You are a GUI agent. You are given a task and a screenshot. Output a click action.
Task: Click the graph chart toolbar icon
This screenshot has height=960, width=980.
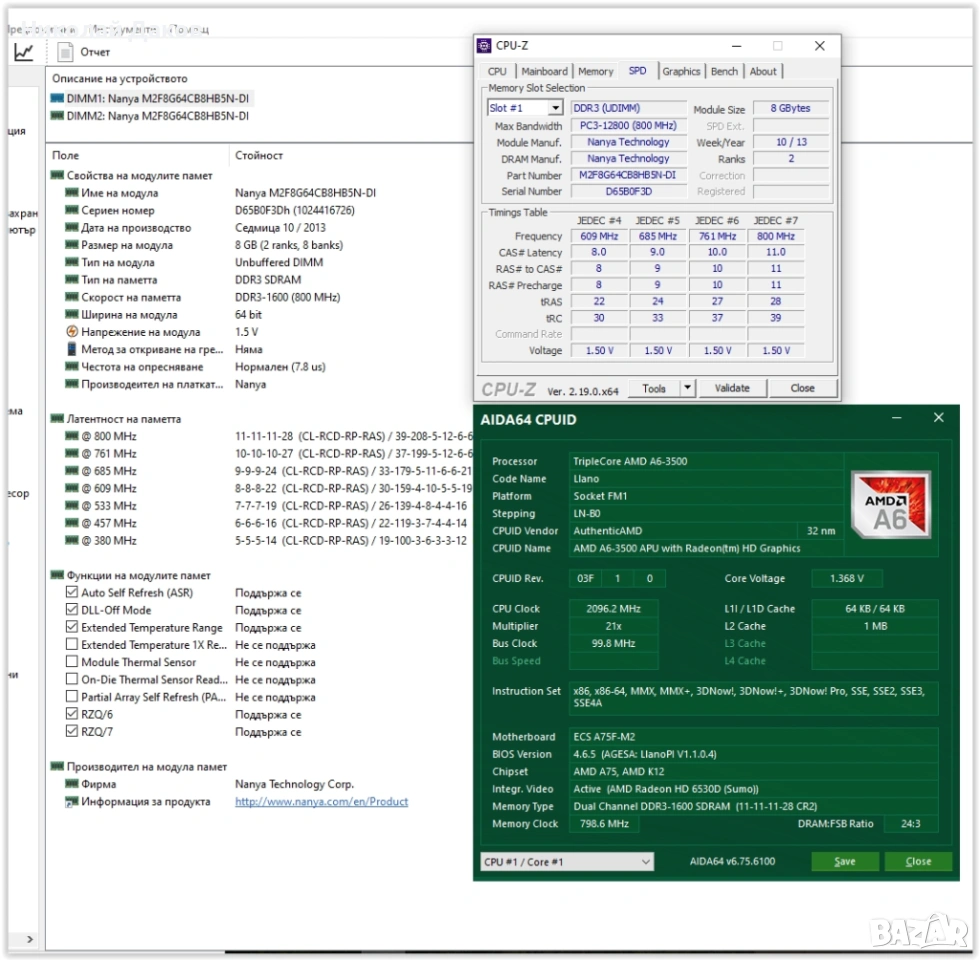point(24,52)
